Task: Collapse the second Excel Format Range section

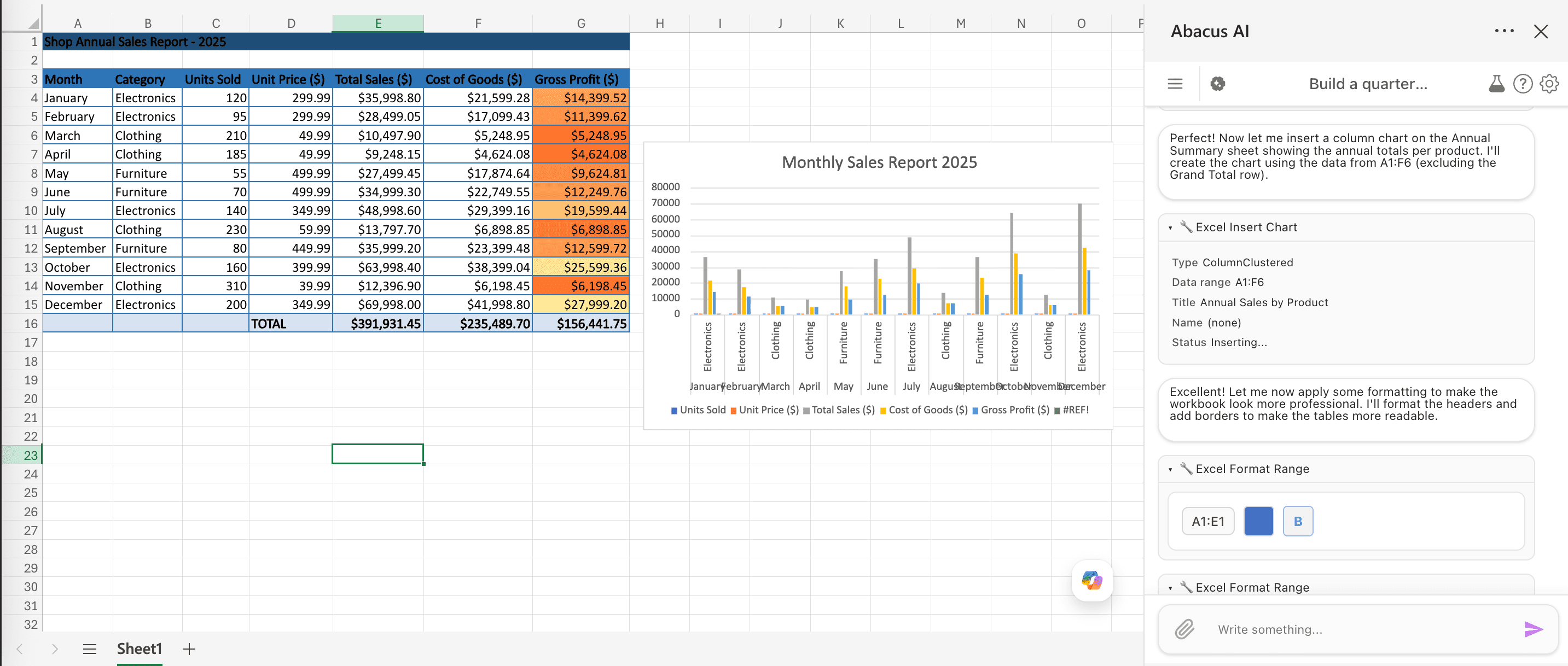Action: pos(1170,588)
